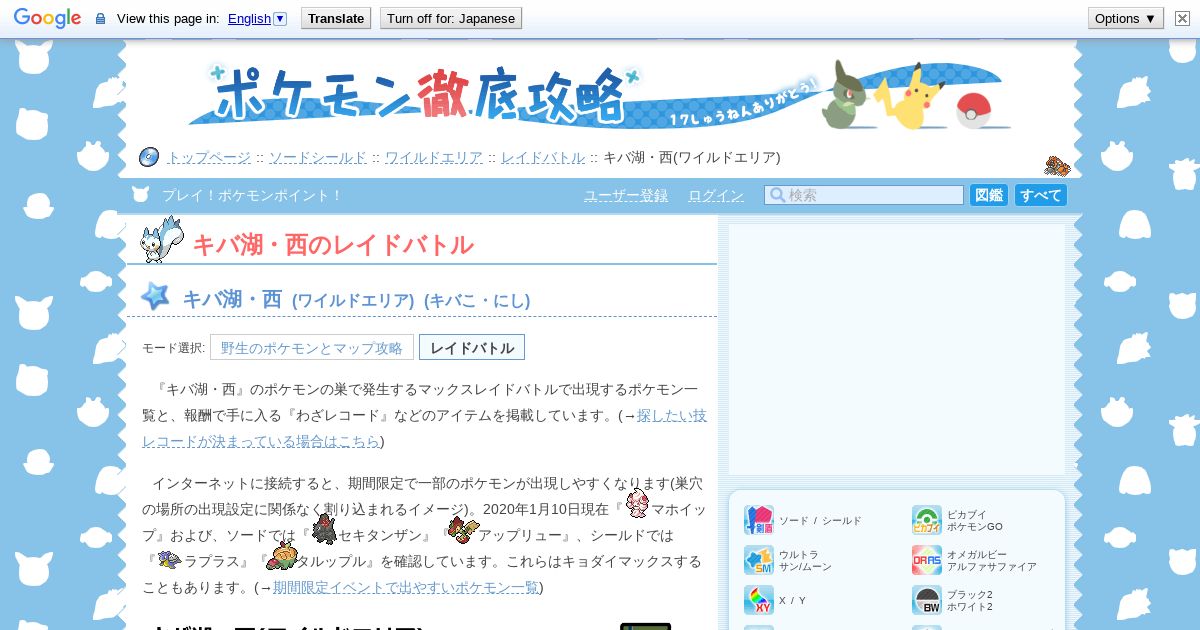Open オメガルビー アルファサファイア text link

(992, 561)
